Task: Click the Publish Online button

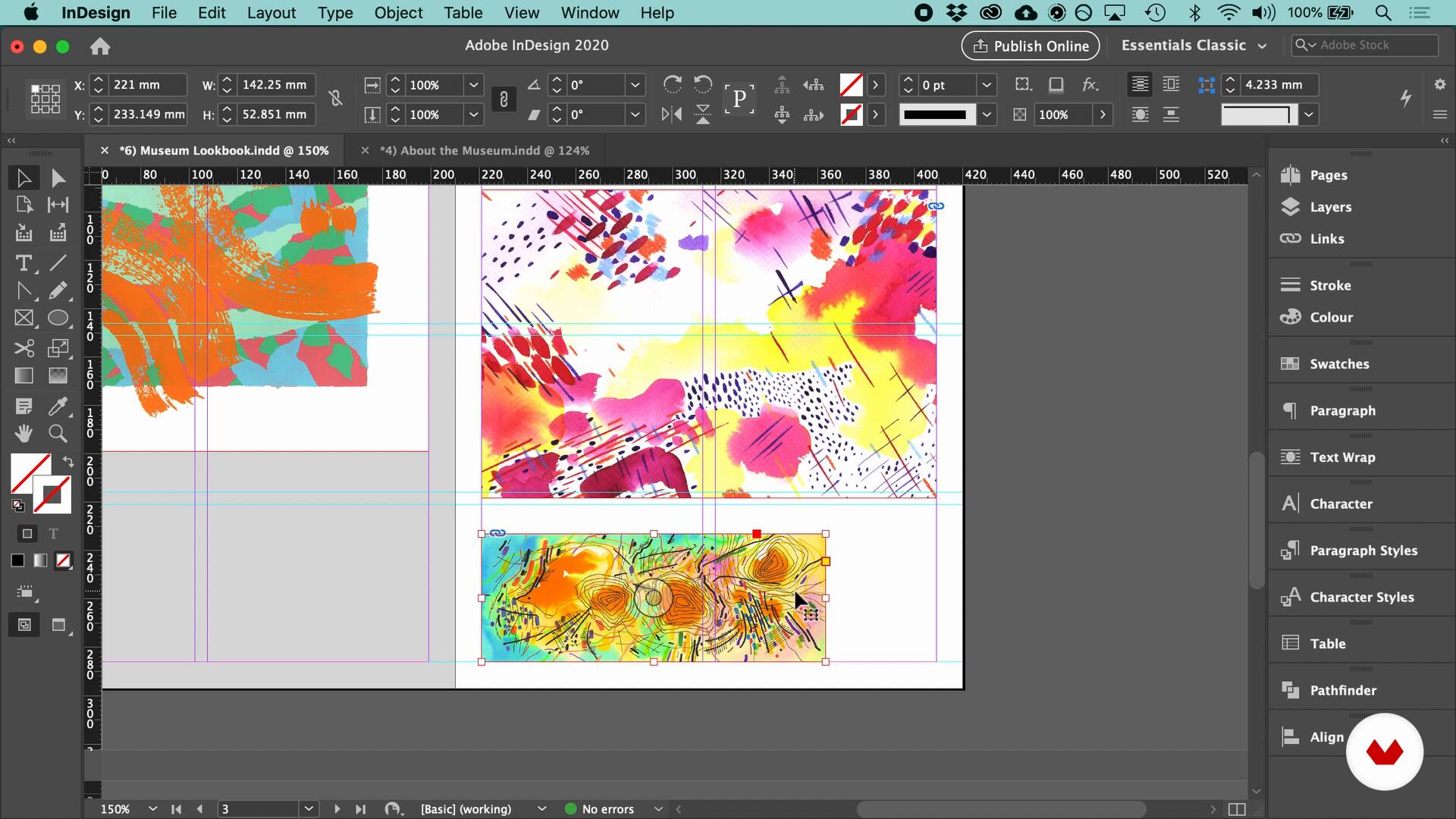Action: tap(1031, 45)
